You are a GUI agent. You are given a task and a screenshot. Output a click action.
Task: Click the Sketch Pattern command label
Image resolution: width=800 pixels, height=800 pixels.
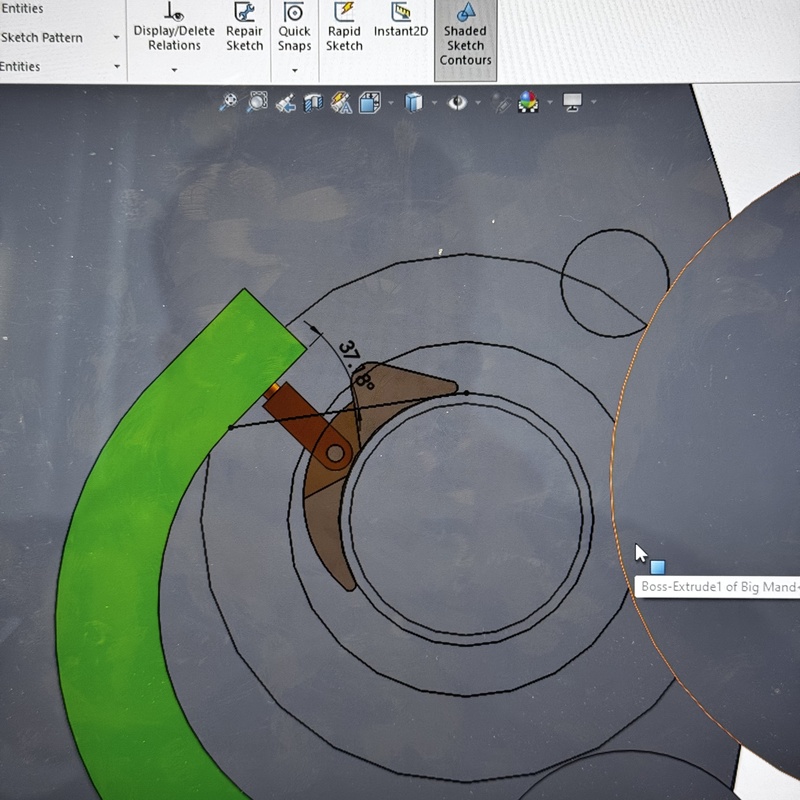tap(42, 38)
